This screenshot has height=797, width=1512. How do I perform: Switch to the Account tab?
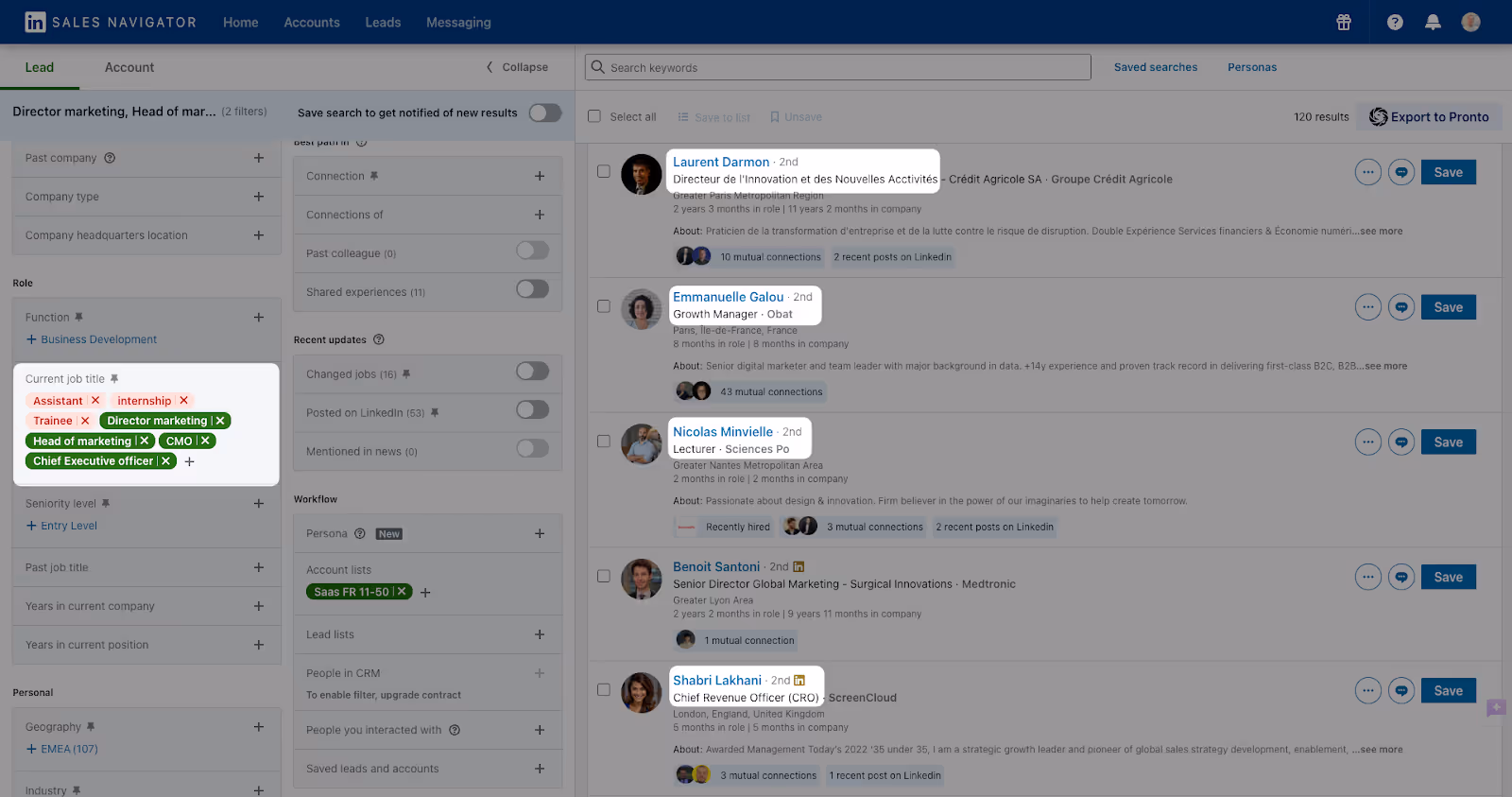pos(129,67)
